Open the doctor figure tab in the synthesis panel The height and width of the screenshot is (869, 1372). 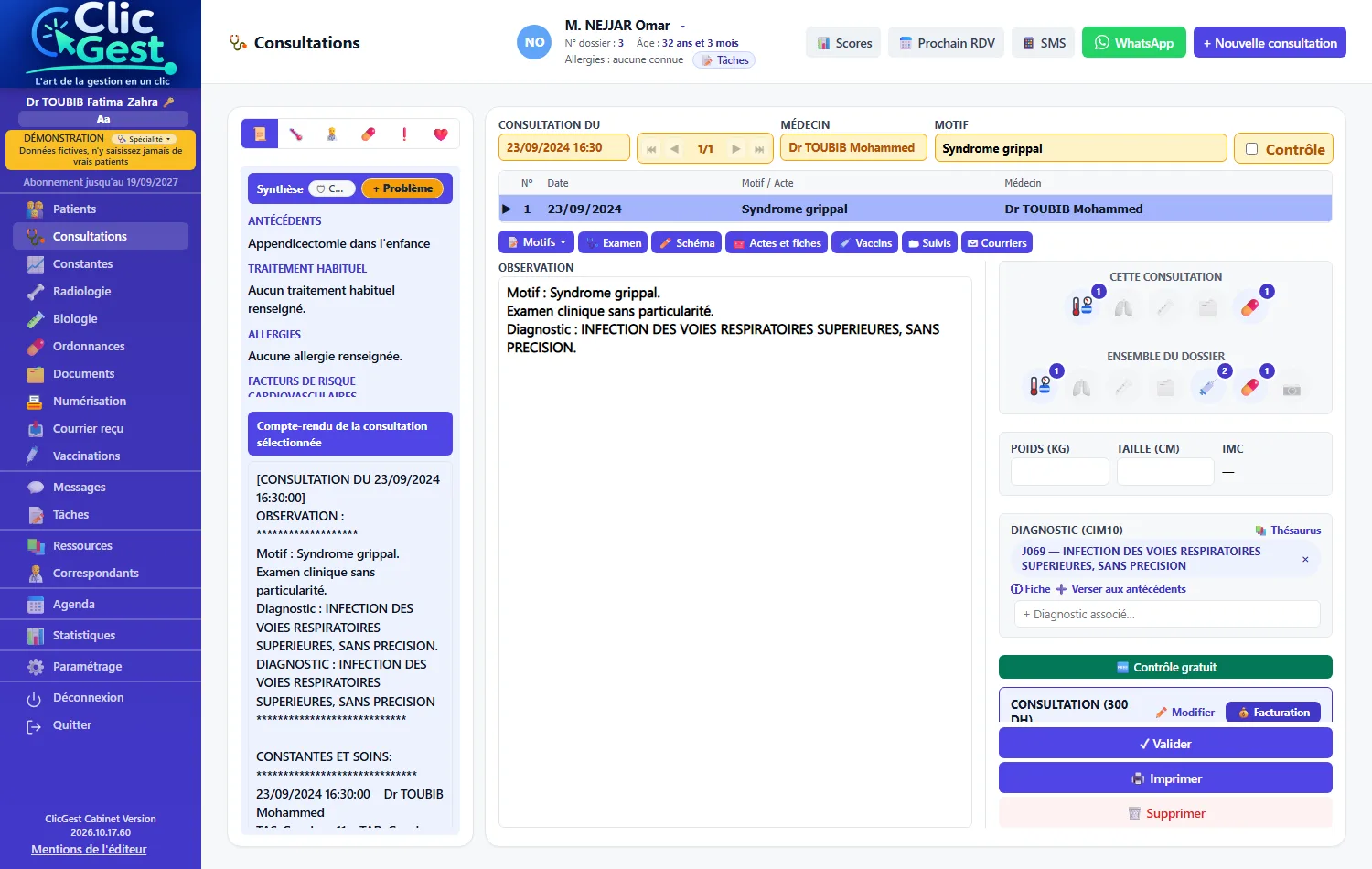point(332,134)
